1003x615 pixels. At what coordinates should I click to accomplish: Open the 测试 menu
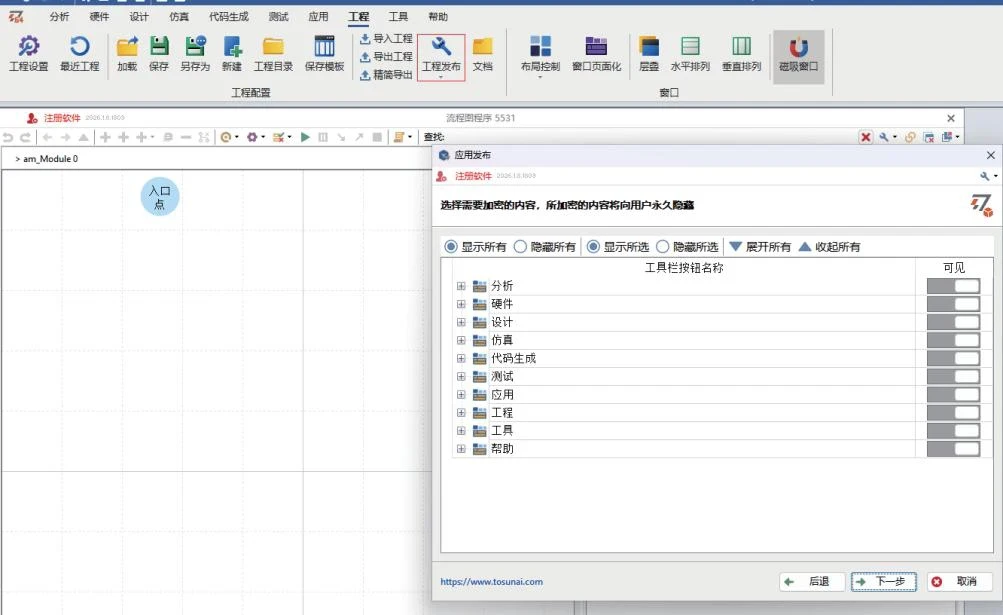(x=278, y=17)
